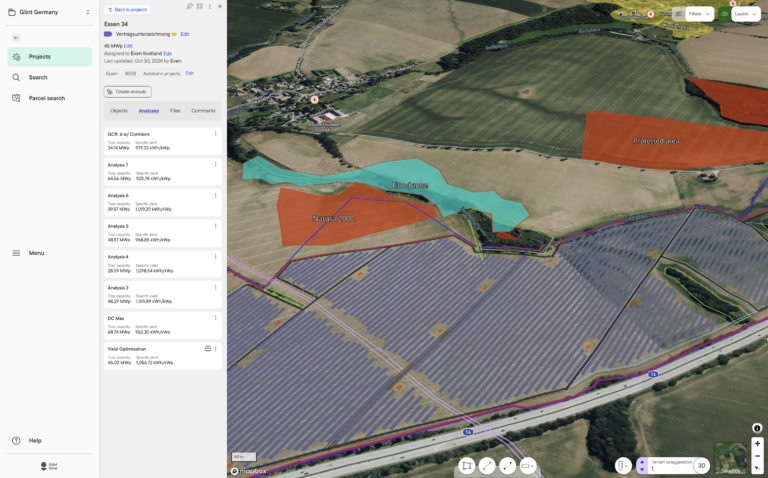Select the polygon draw tool

click(x=466, y=466)
